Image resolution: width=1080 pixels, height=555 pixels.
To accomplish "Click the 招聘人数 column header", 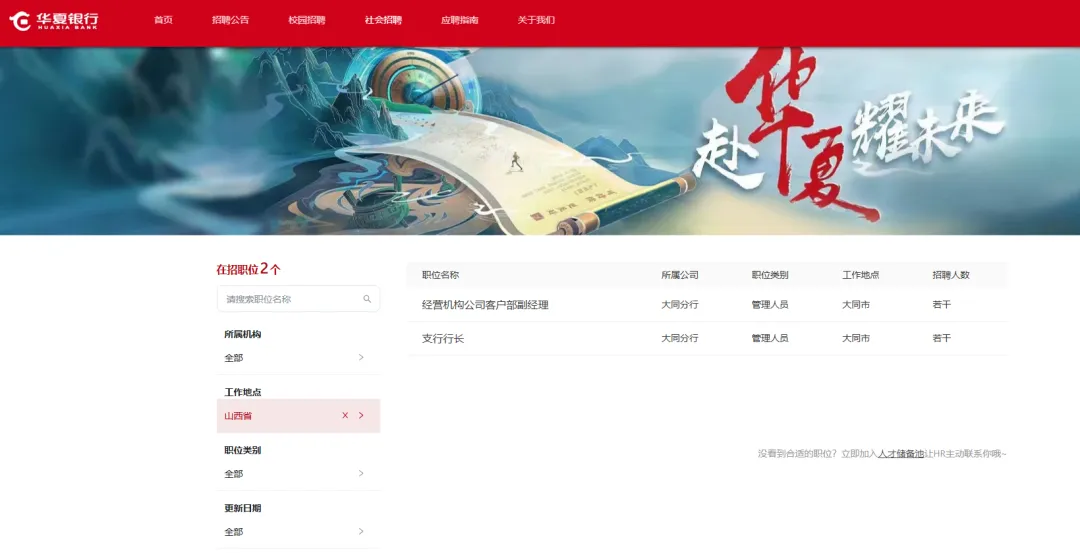I will click(951, 275).
